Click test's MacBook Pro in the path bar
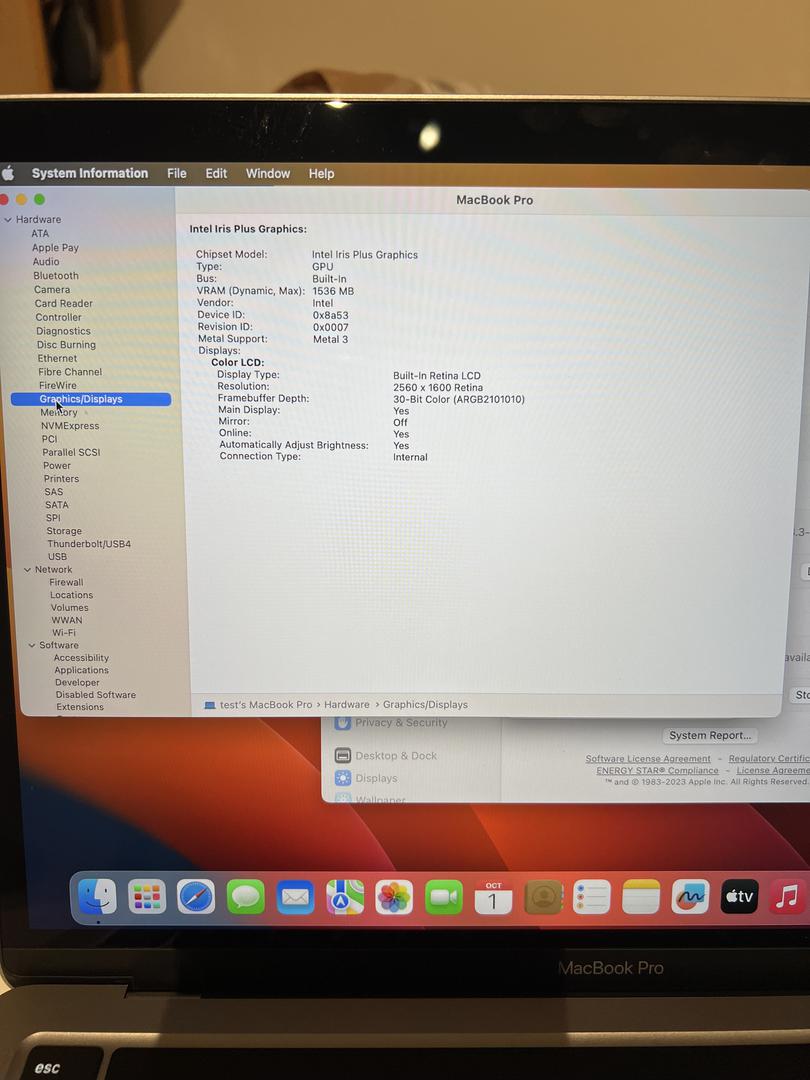810x1080 pixels. [258, 705]
